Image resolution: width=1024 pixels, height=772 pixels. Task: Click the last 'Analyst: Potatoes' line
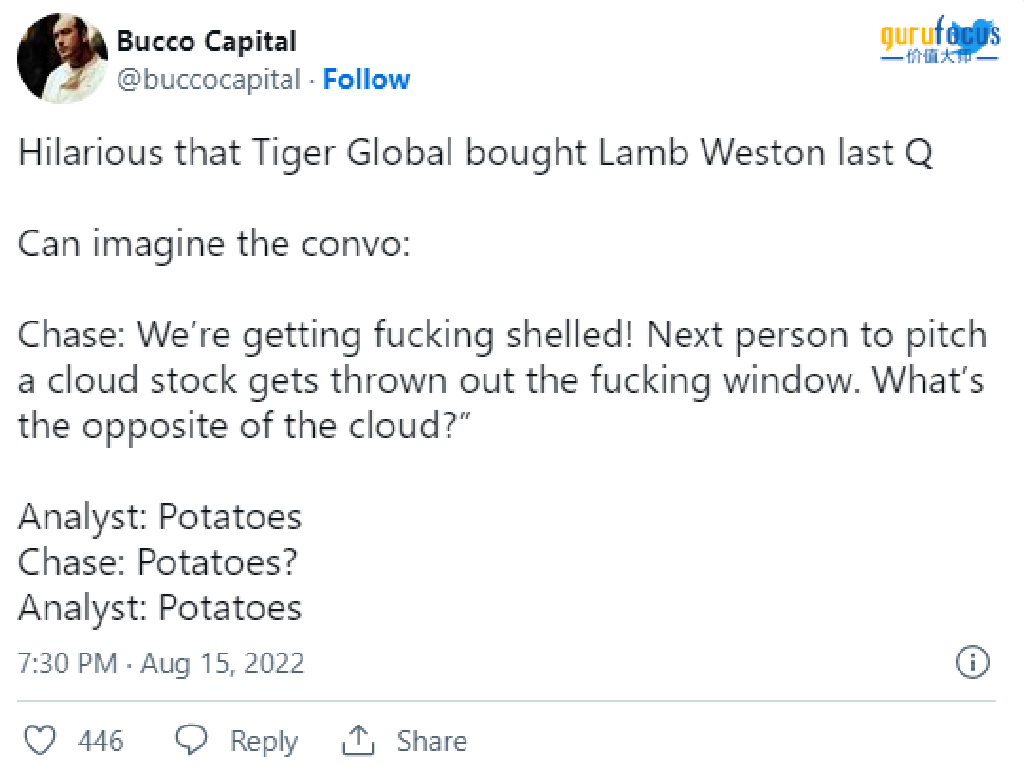click(x=160, y=608)
